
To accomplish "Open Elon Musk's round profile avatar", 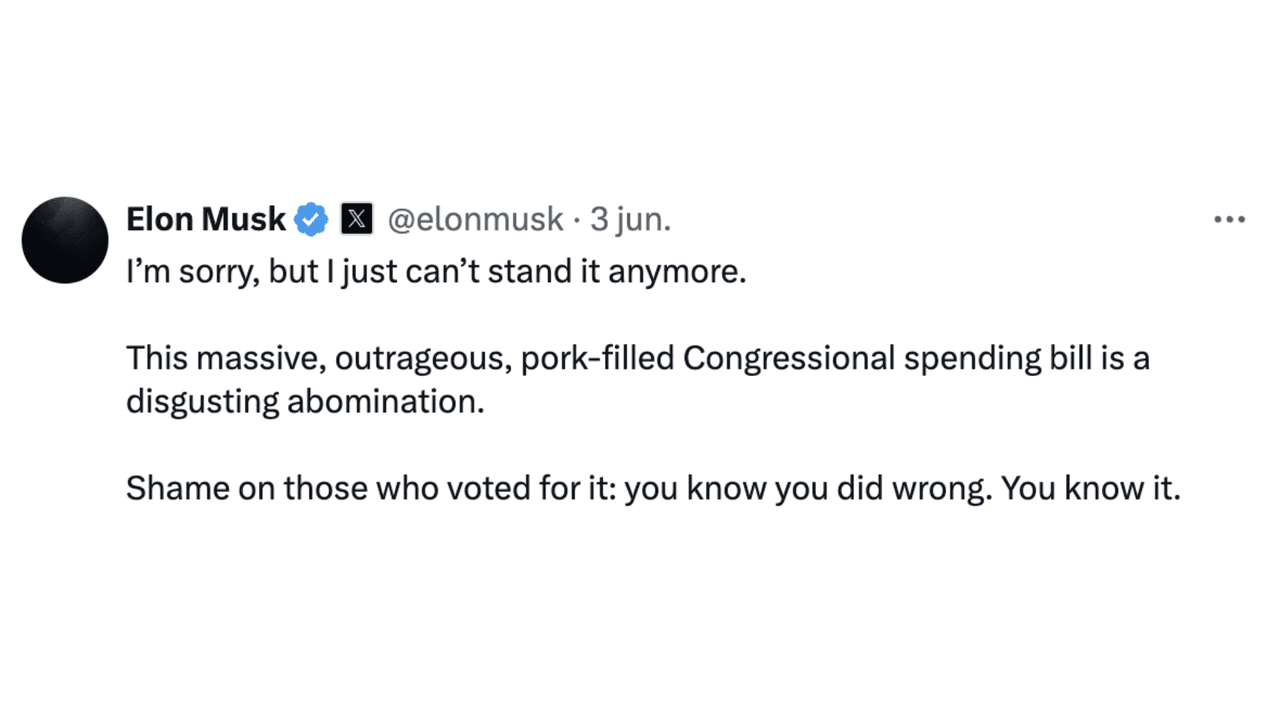I will 65,240.
